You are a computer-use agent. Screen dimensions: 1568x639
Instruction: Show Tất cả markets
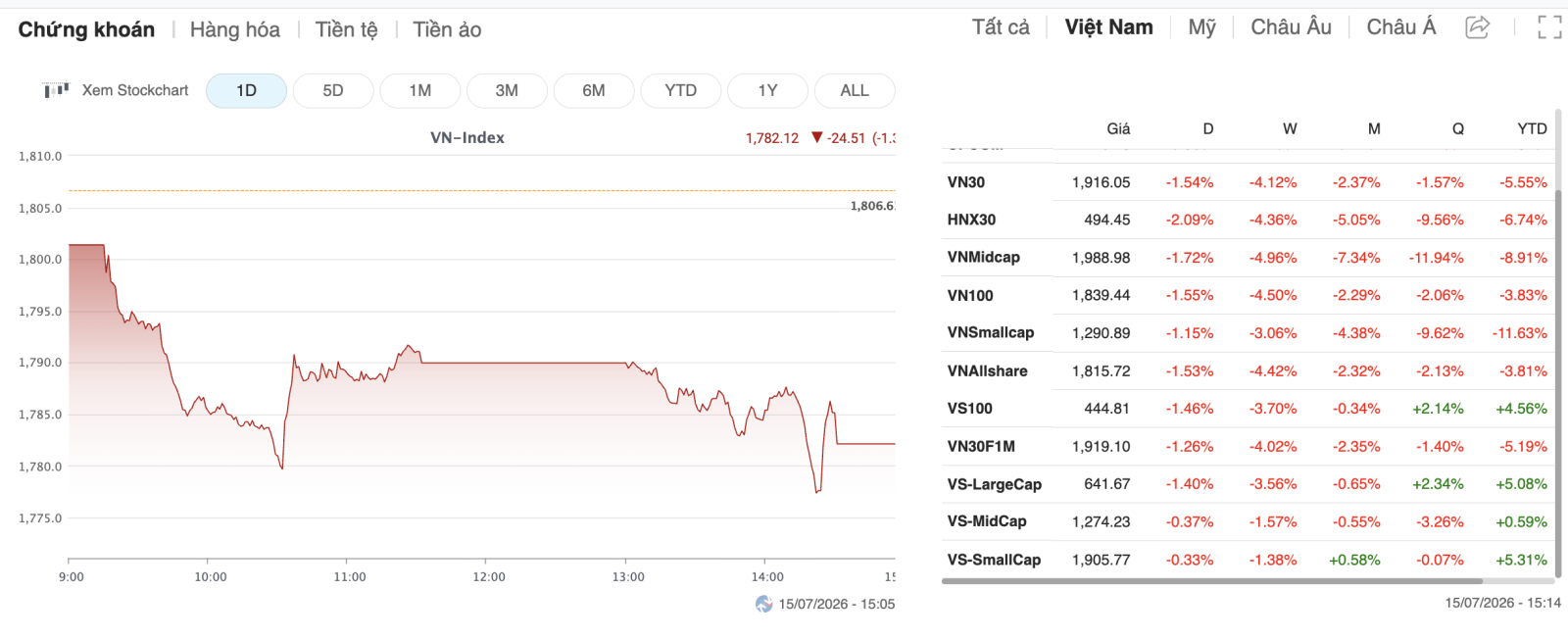coord(1001,27)
